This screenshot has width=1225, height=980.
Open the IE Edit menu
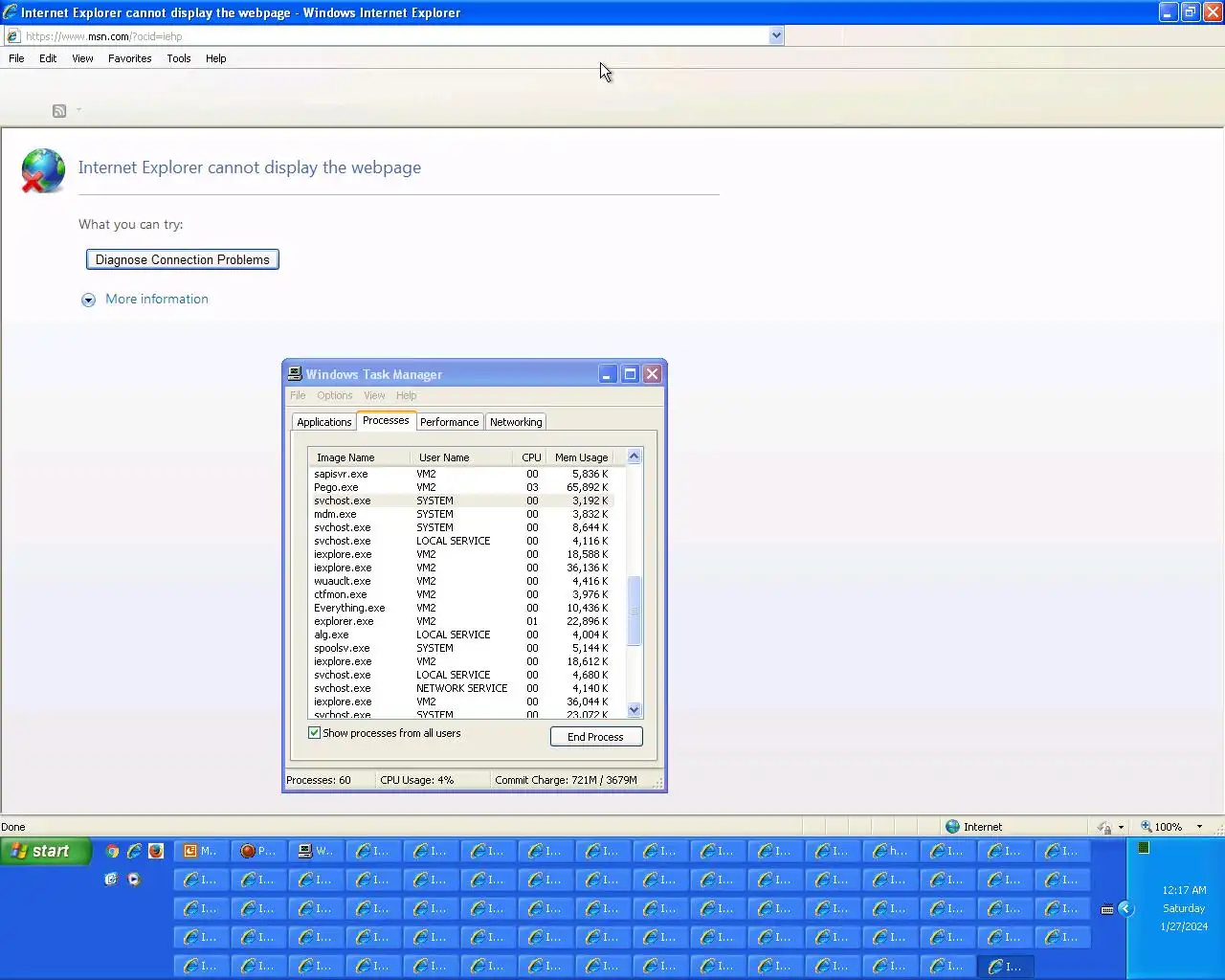pyautogui.click(x=48, y=58)
